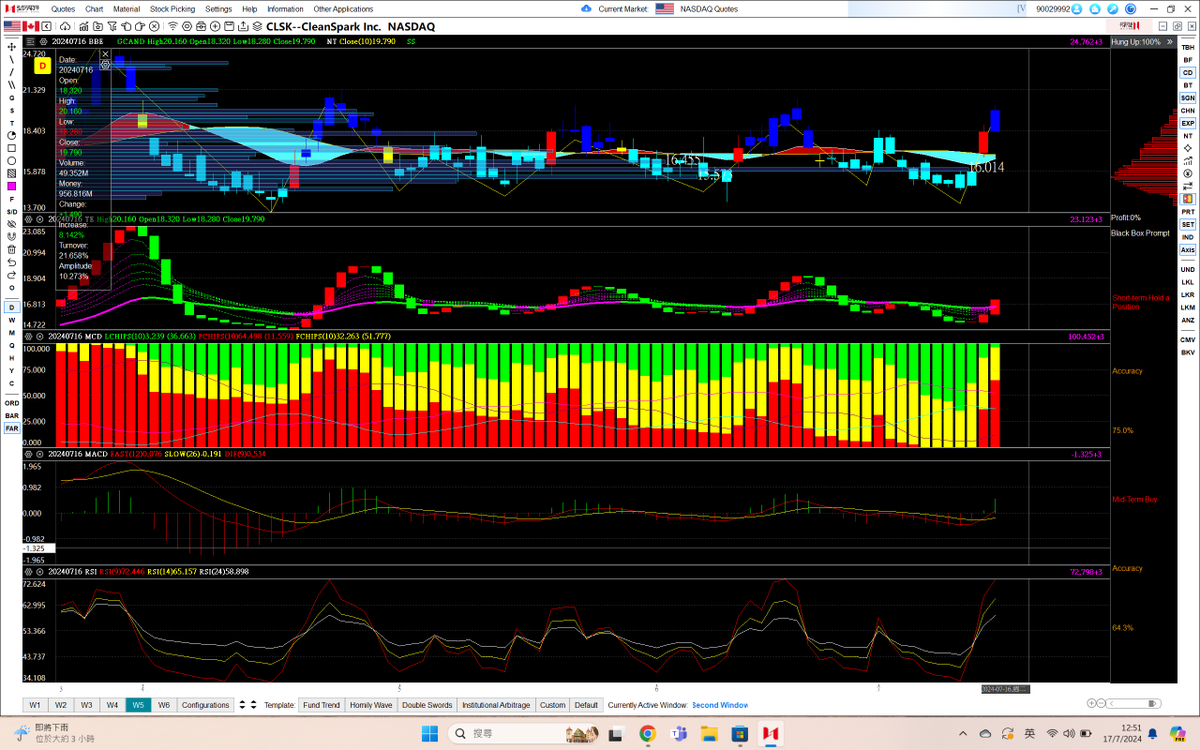The image size is (1200, 750).
Task: Open the RSI panel settings gear
Action: coord(29,571)
